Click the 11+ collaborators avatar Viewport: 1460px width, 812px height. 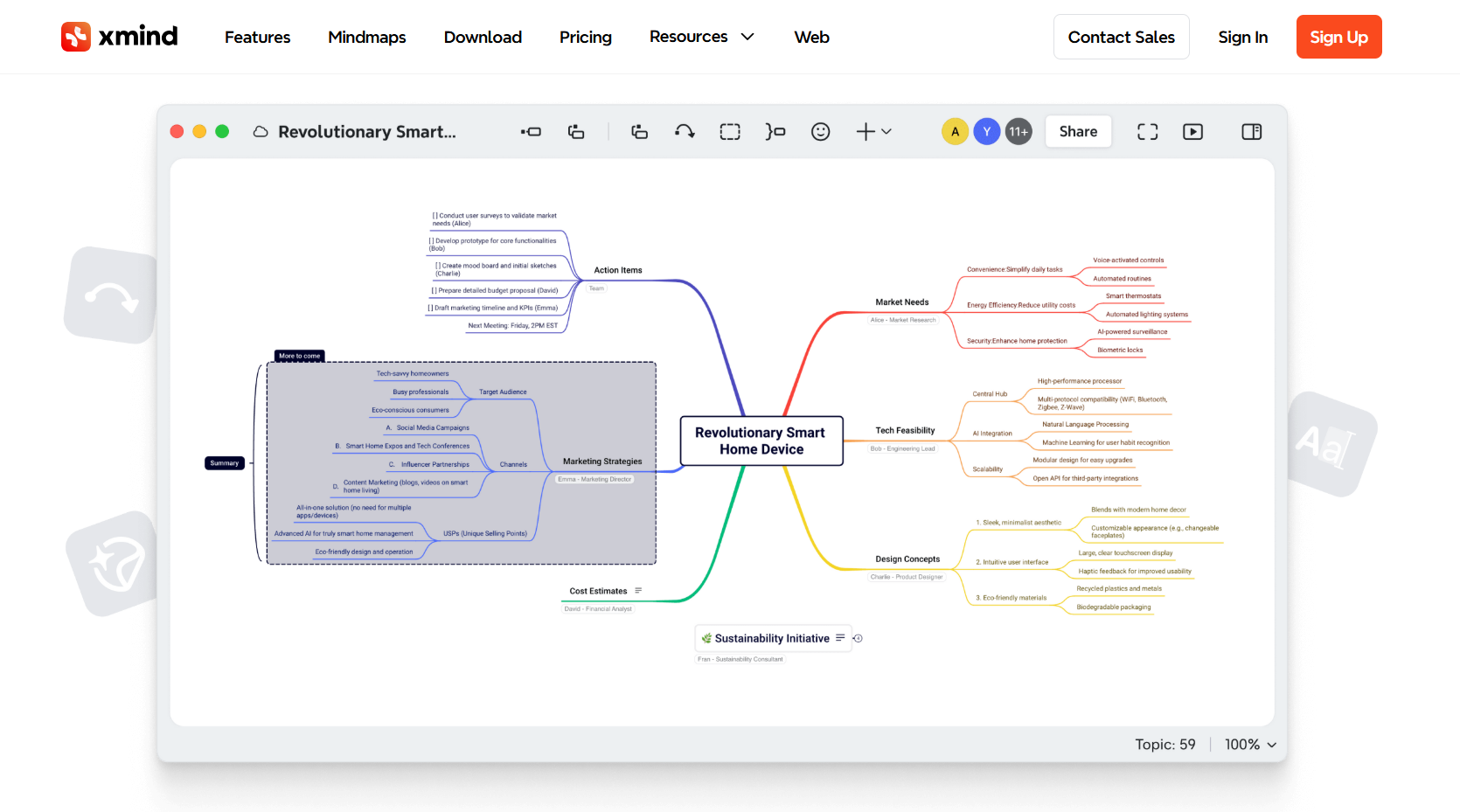[1019, 132]
